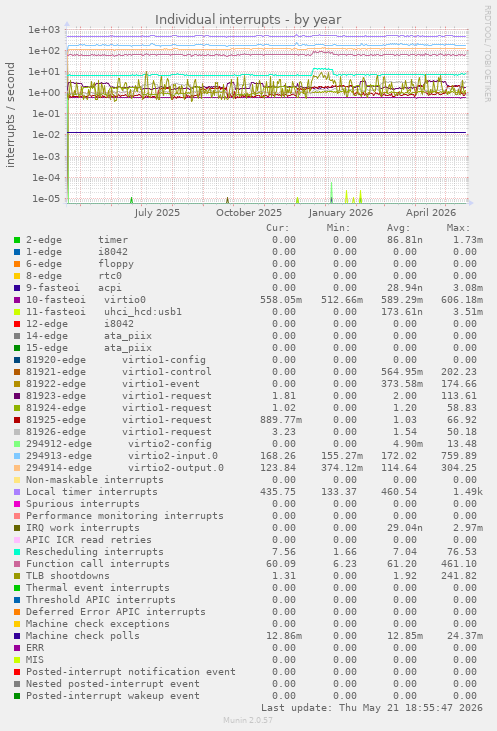
Task: Click the July 2025 axis label
Action: click(x=157, y=213)
